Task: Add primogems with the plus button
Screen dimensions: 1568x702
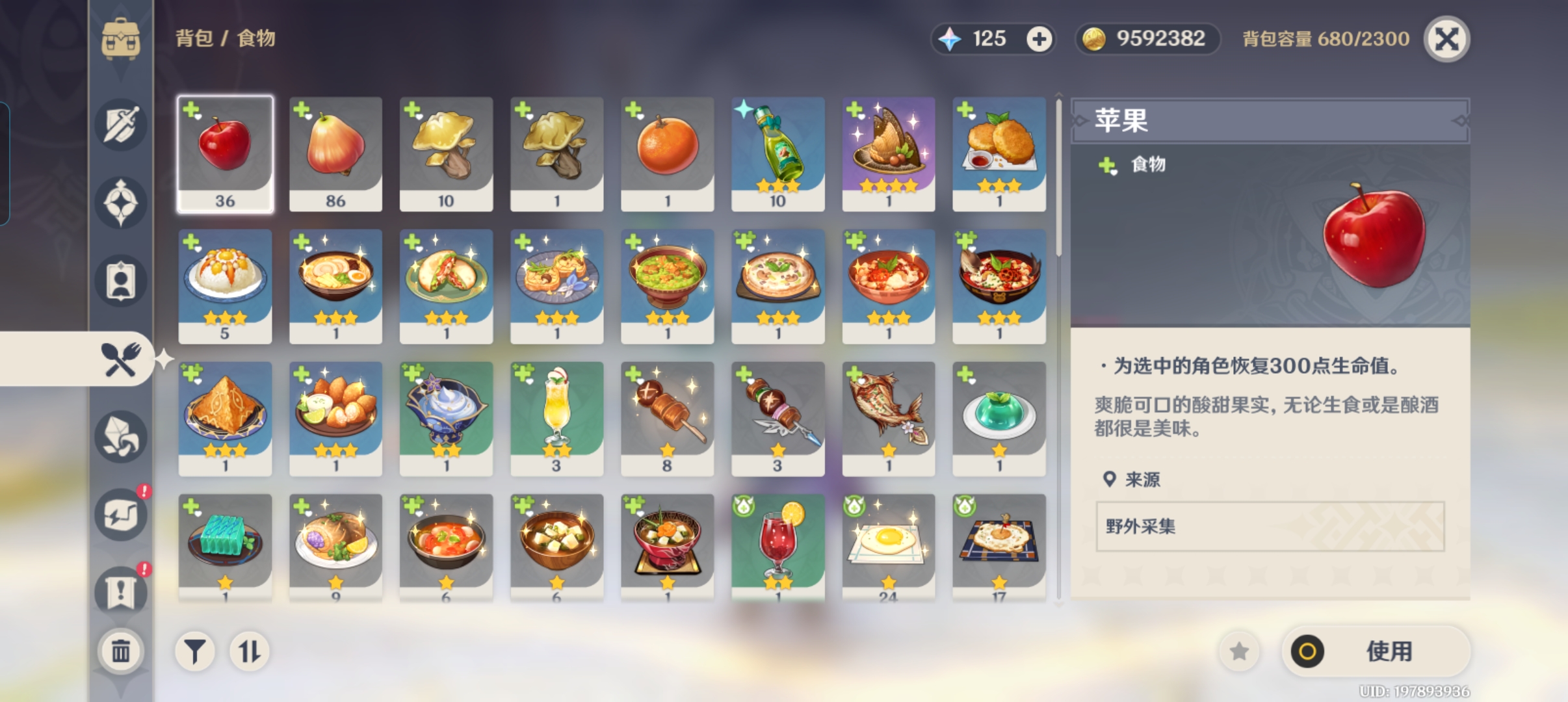Action: (x=1039, y=39)
